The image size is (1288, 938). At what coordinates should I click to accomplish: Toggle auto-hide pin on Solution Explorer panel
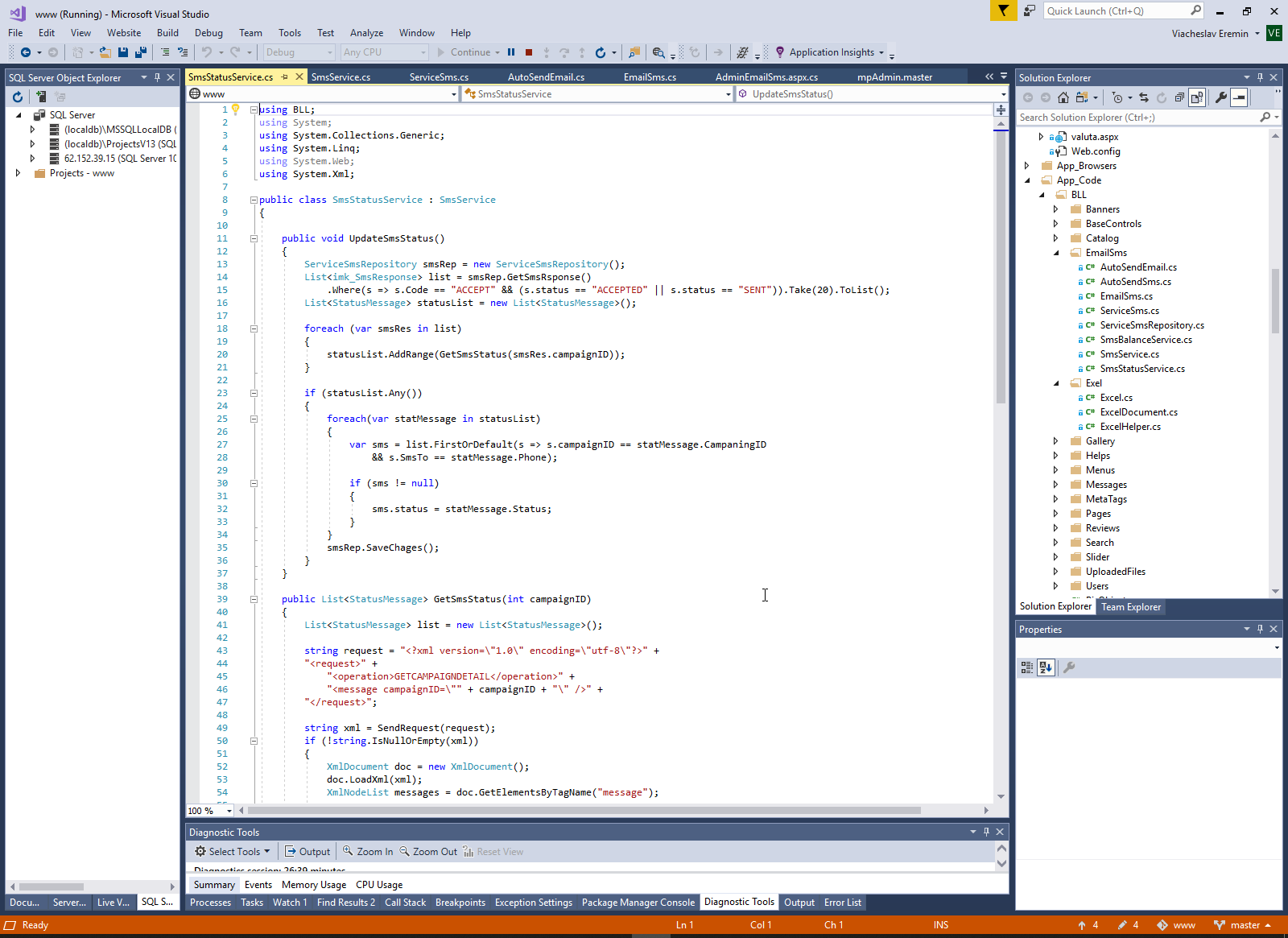point(1260,78)
